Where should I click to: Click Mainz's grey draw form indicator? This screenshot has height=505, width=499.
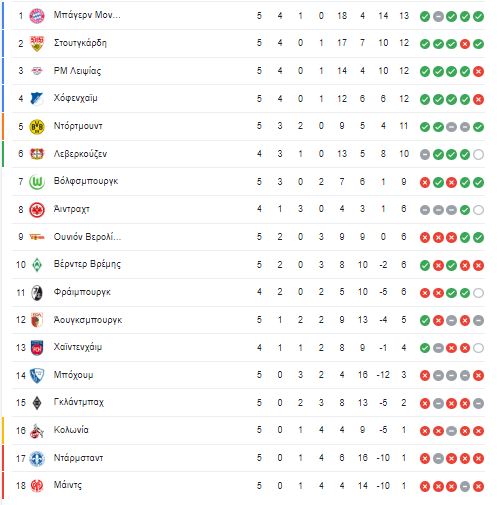point(465,487)
